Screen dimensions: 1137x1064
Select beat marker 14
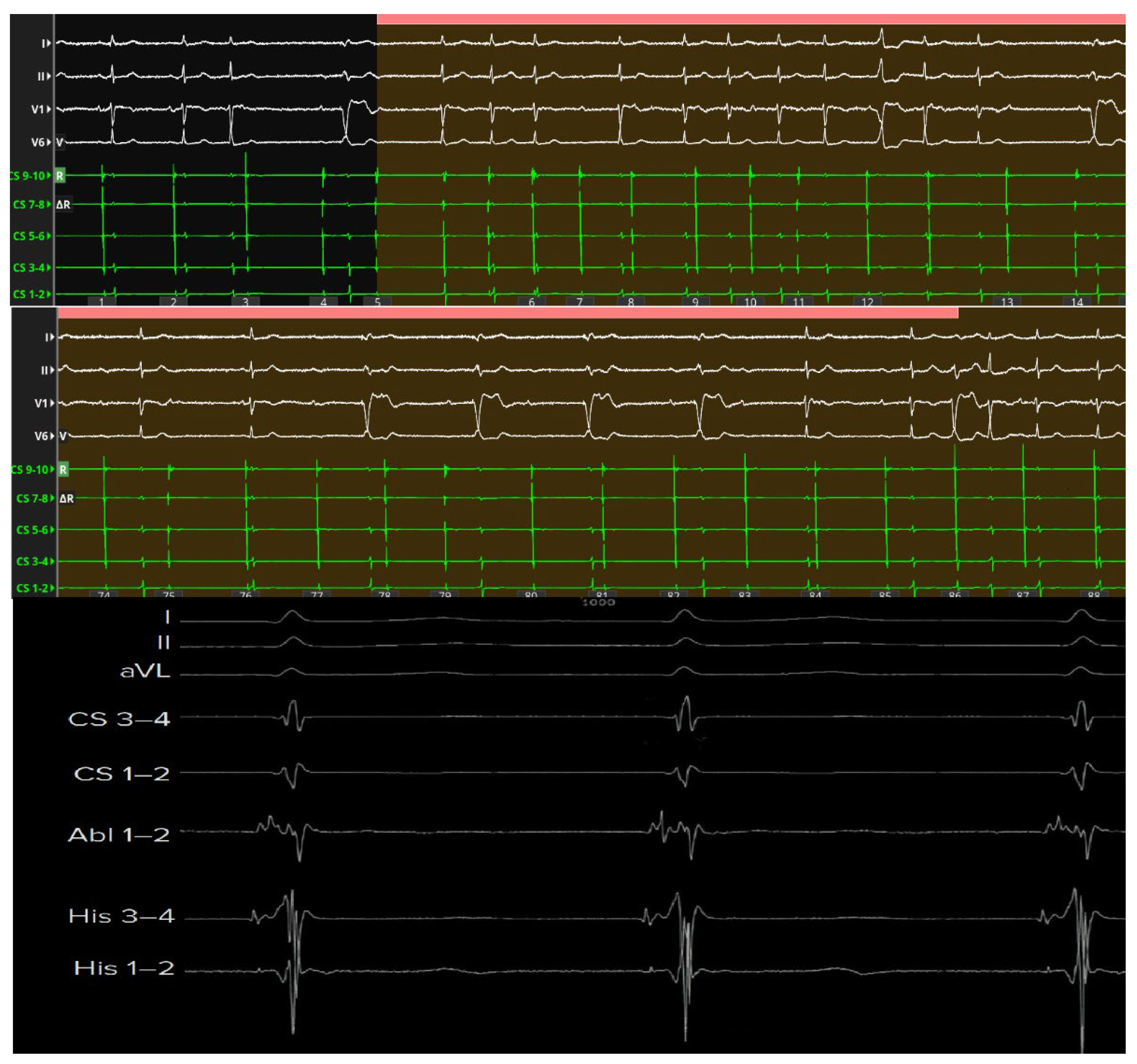(1077, 302)
